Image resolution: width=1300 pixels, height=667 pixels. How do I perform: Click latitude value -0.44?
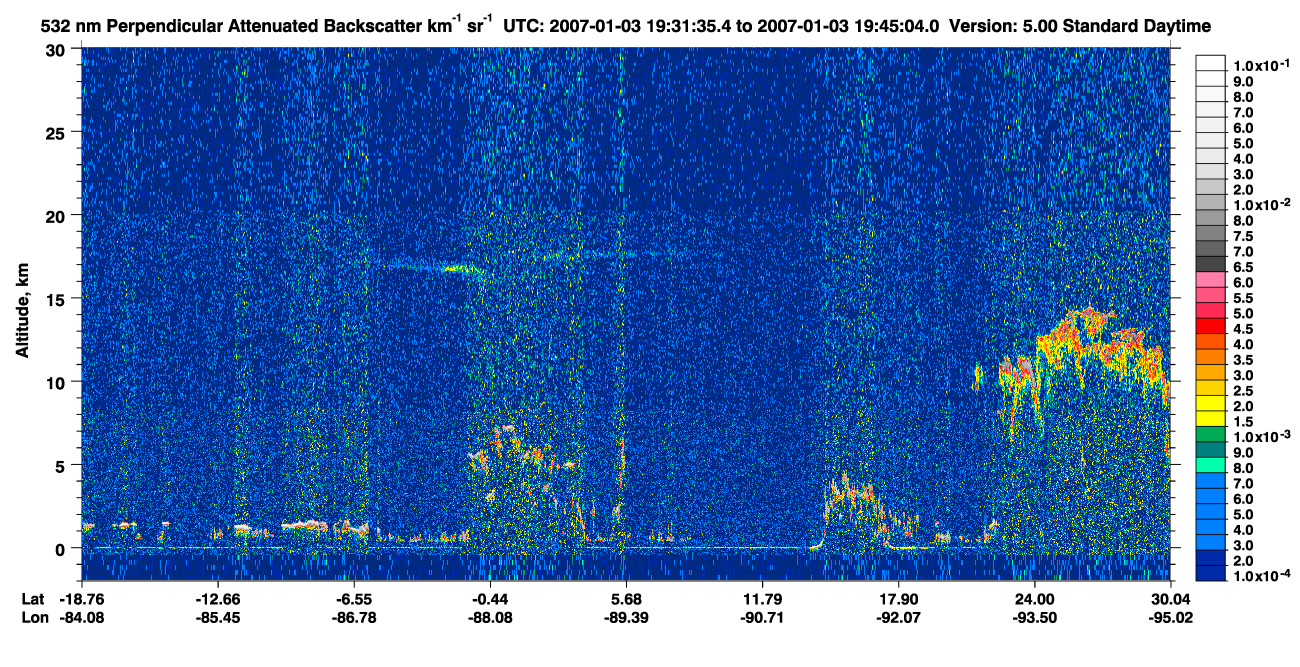490,598
